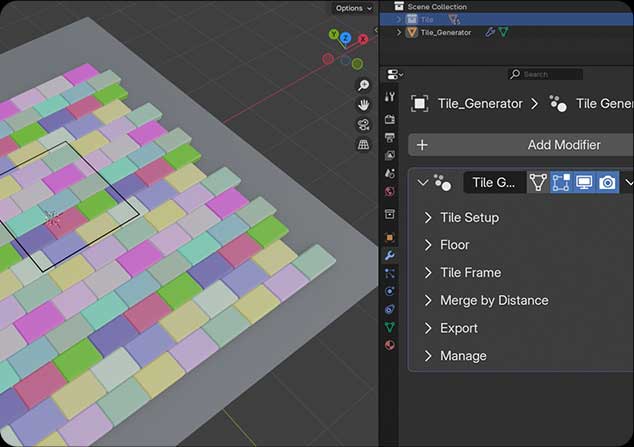Open the Material properties tab icon

(x=390, y=345)
